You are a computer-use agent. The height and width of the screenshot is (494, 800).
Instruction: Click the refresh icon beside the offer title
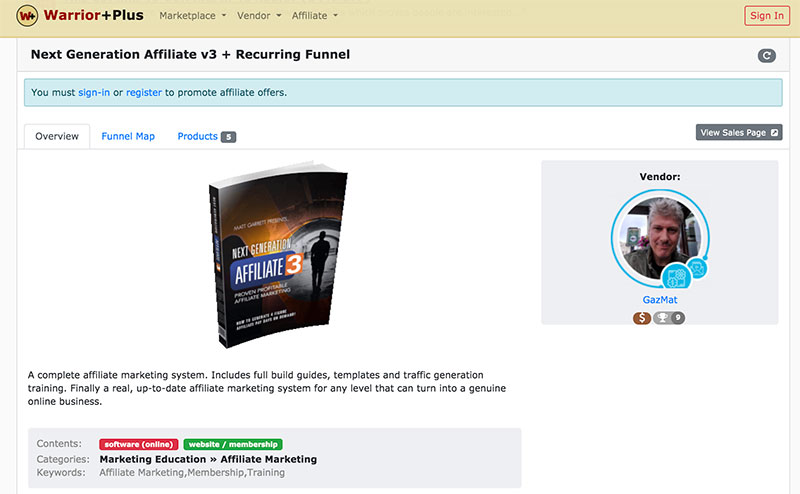point(766,55)
